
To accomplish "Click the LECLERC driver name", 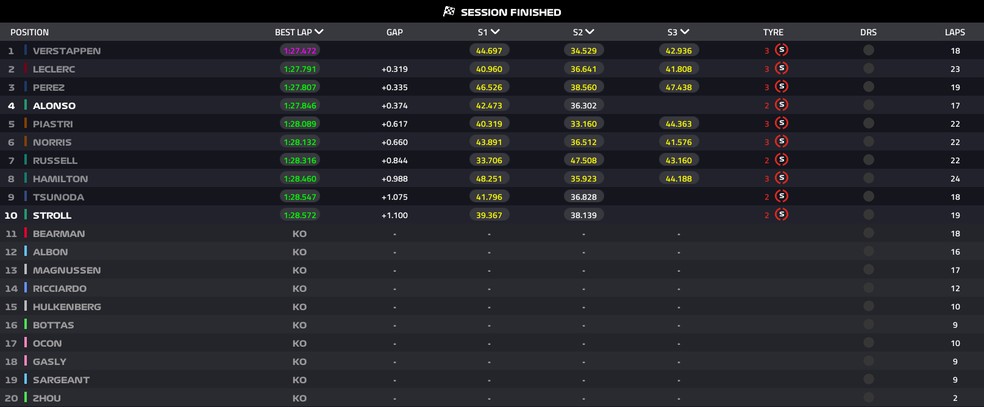I will [x=54, y=69].
